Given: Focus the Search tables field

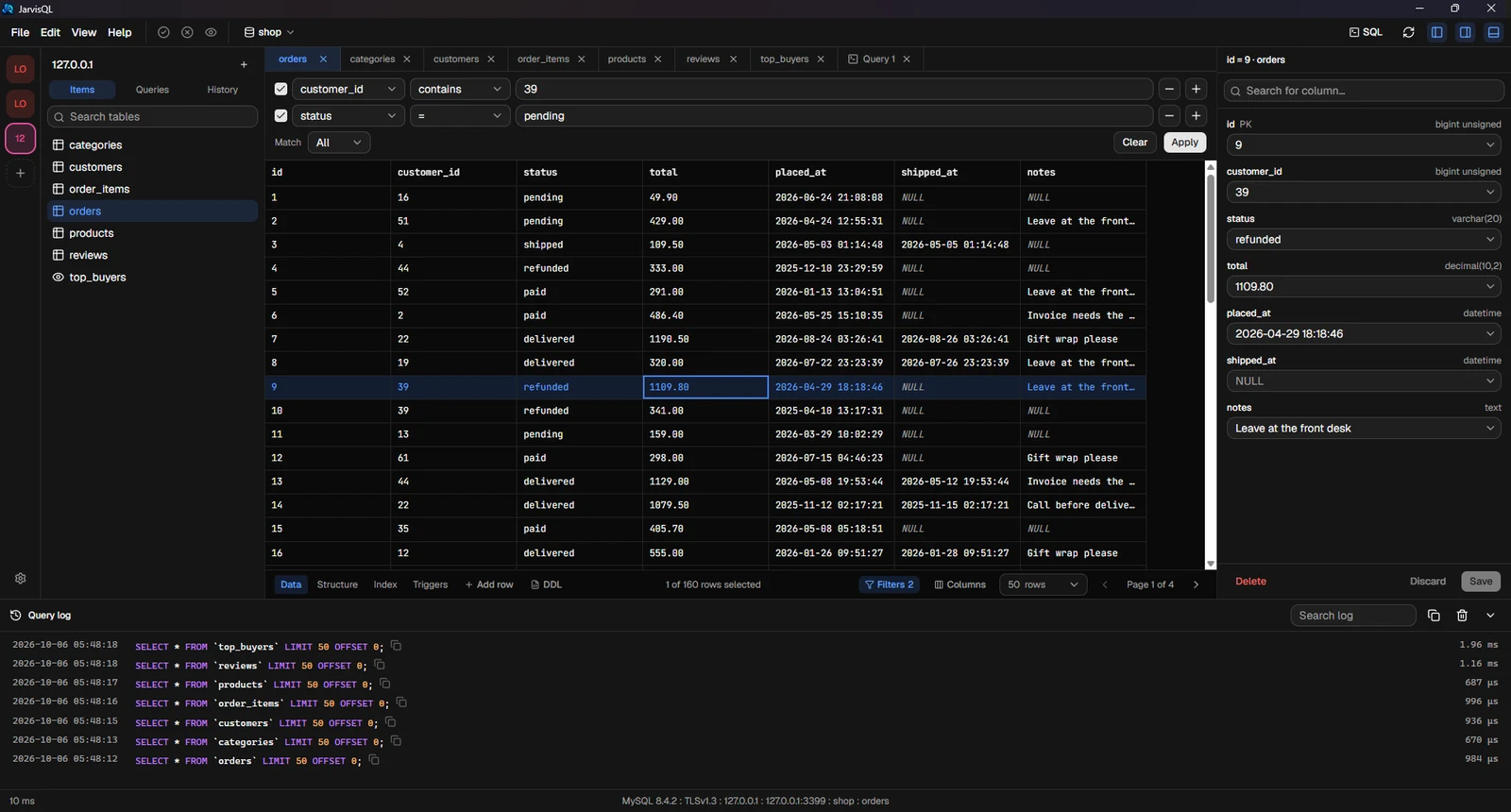Looking at the screenshot, I should (x=152, y=116).
